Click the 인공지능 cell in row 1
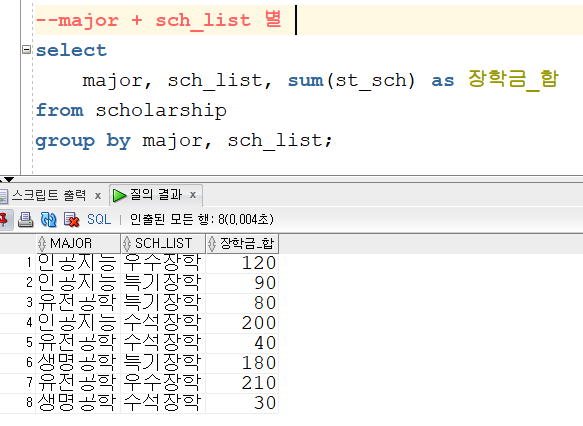The width and height of the screenshot is (583, 426). point(77,263)
